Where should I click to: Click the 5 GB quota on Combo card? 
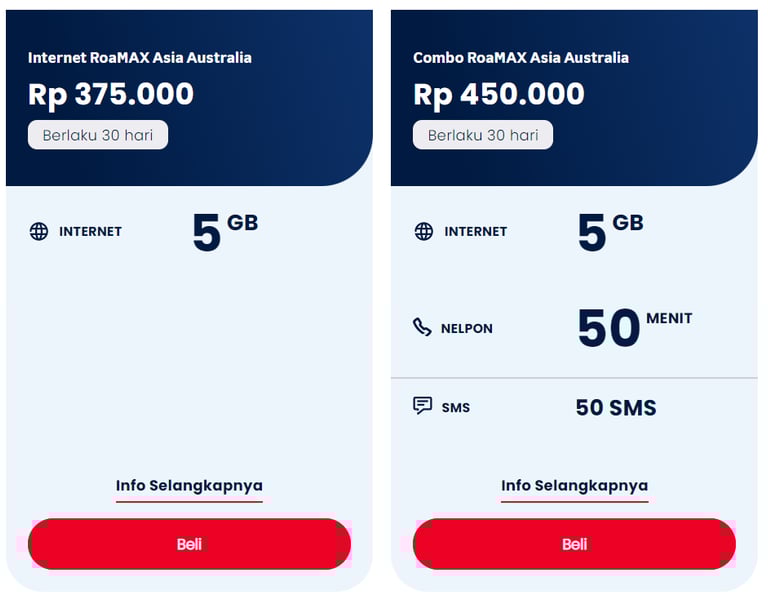click(x=610, y=232)
